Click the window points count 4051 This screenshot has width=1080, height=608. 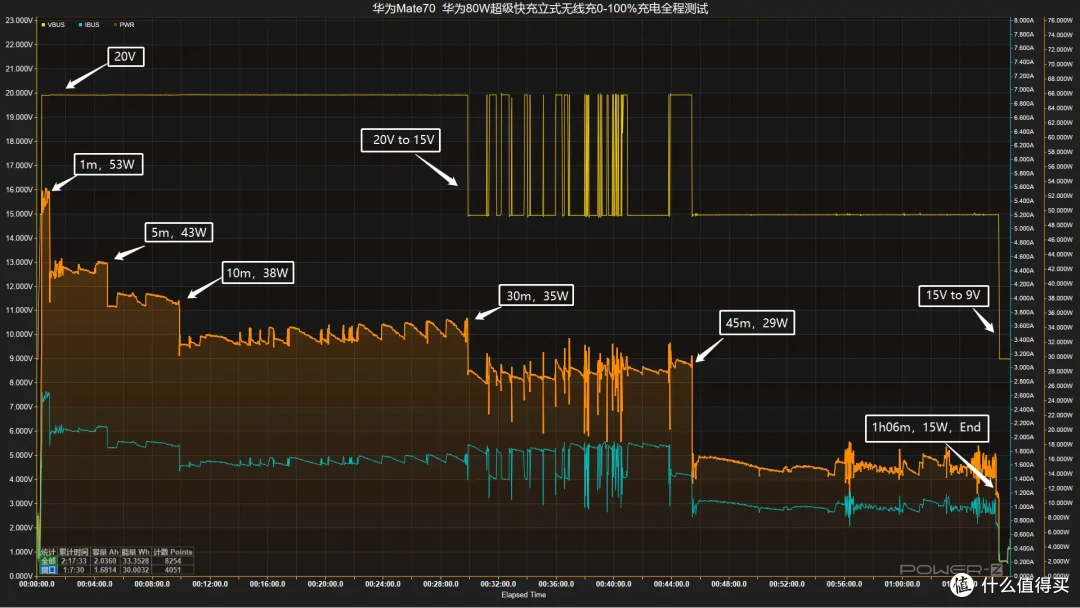tap(173, 569)
